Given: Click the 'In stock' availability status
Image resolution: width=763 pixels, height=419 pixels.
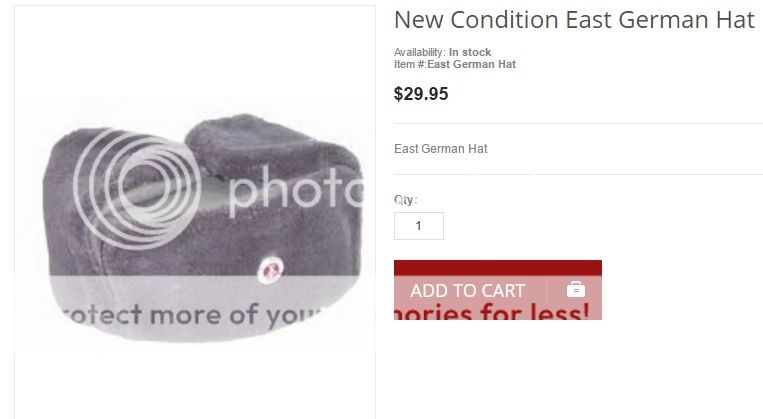Looking at the screenshot, I should (x=470, y=52).
